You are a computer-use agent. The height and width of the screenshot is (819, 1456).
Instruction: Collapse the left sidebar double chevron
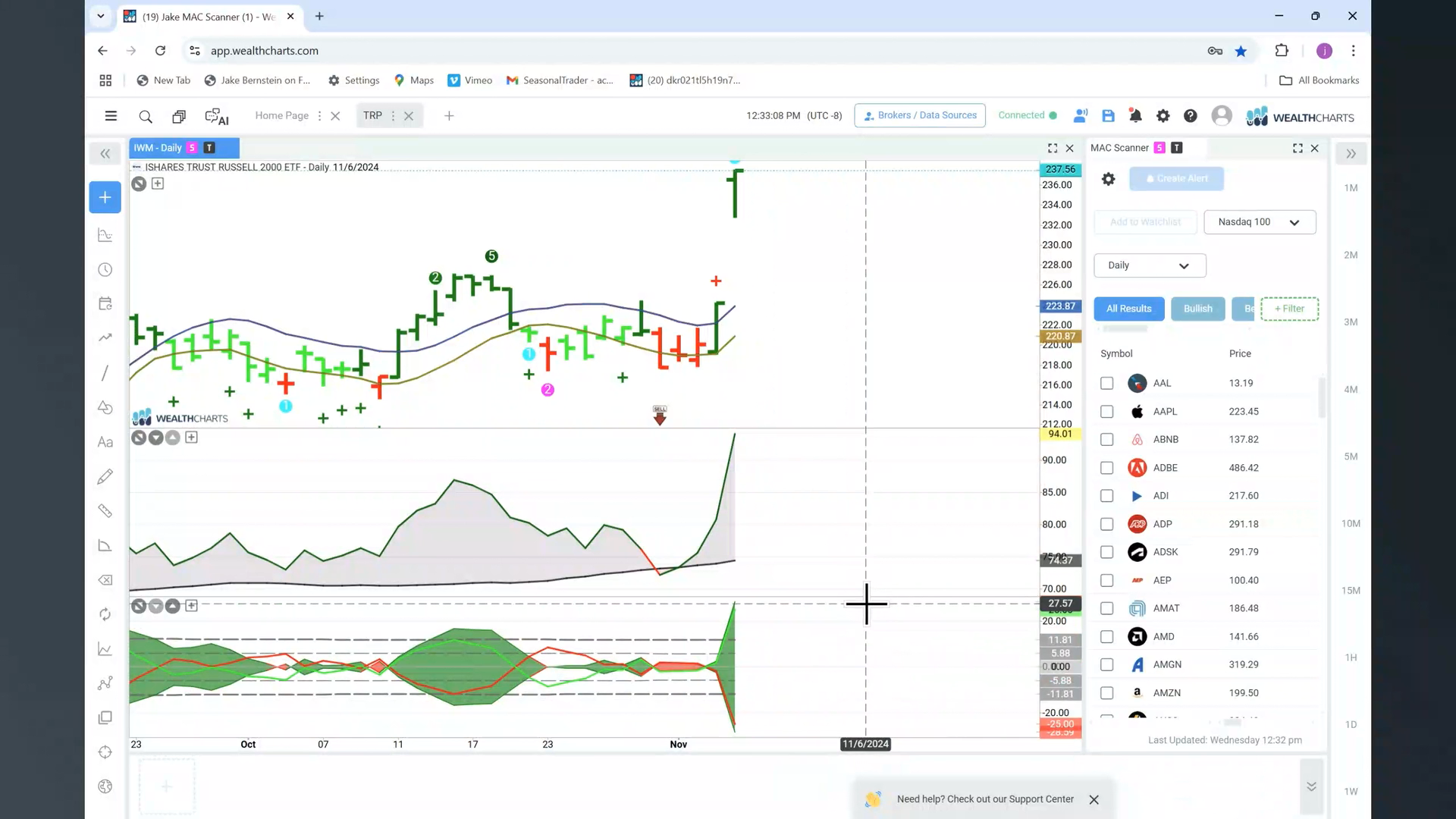pos(105,154)
